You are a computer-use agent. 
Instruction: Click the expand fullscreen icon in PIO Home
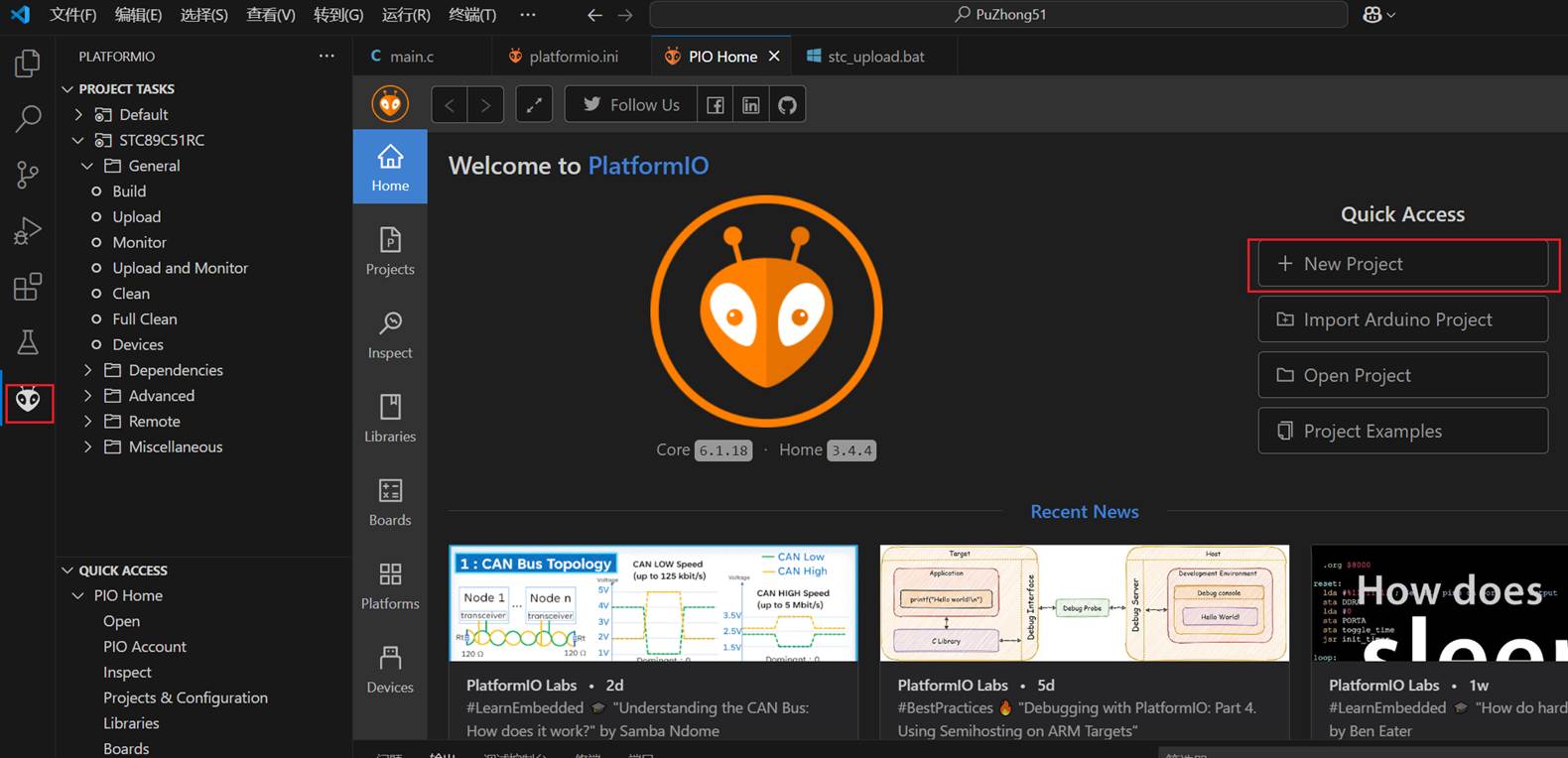(534, 105)
